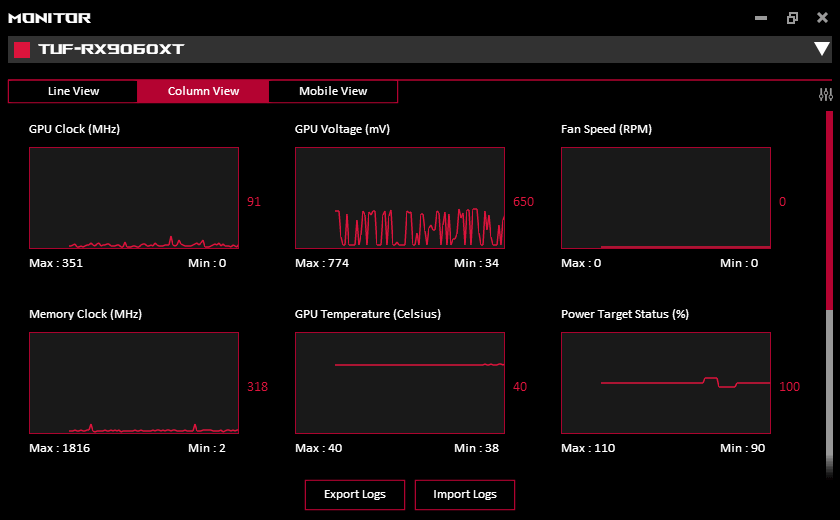Minimize the Monitor window

(762, 18)
